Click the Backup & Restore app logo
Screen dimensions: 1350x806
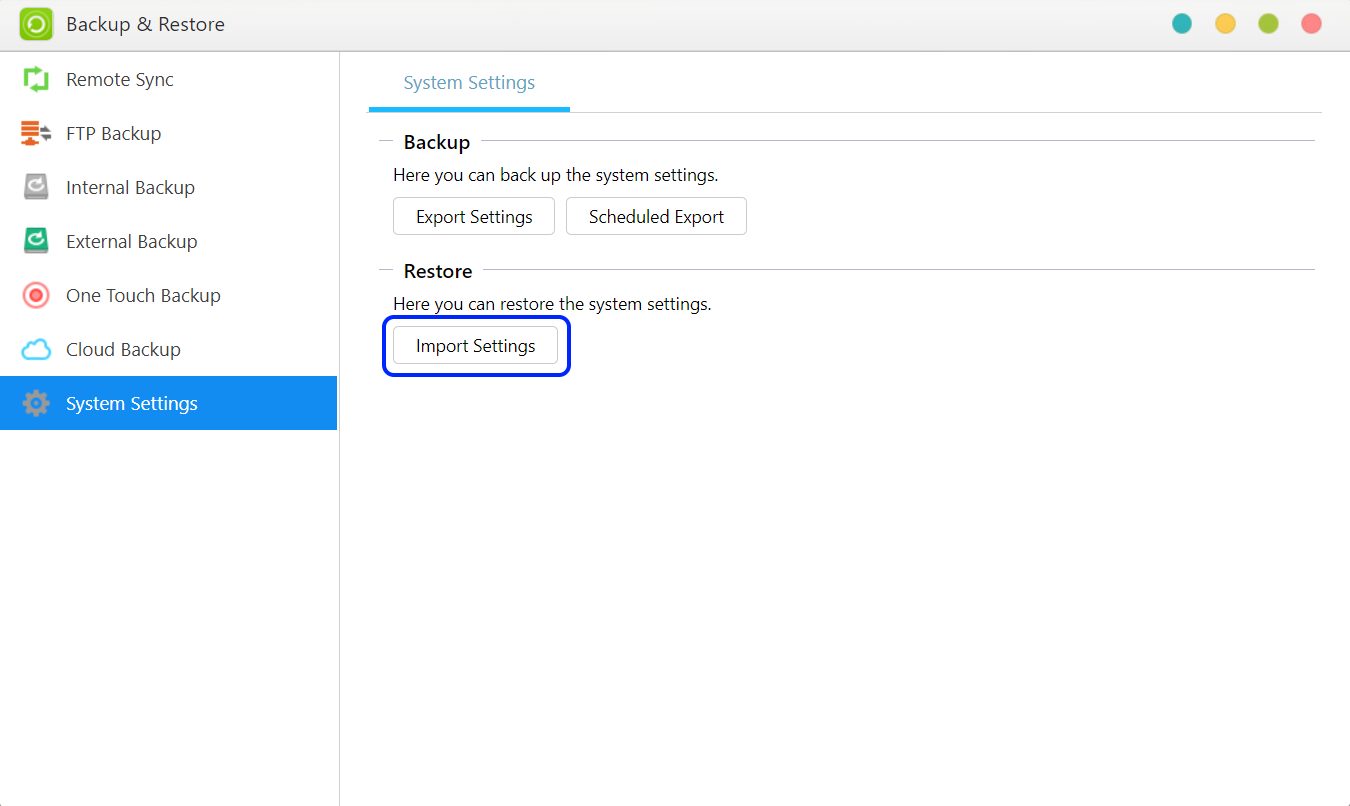pos(36,24)
